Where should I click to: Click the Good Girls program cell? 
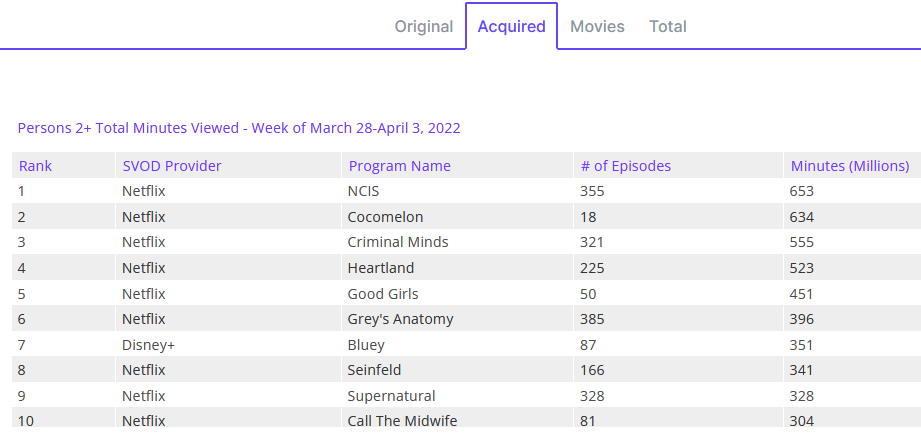(382, 294)
